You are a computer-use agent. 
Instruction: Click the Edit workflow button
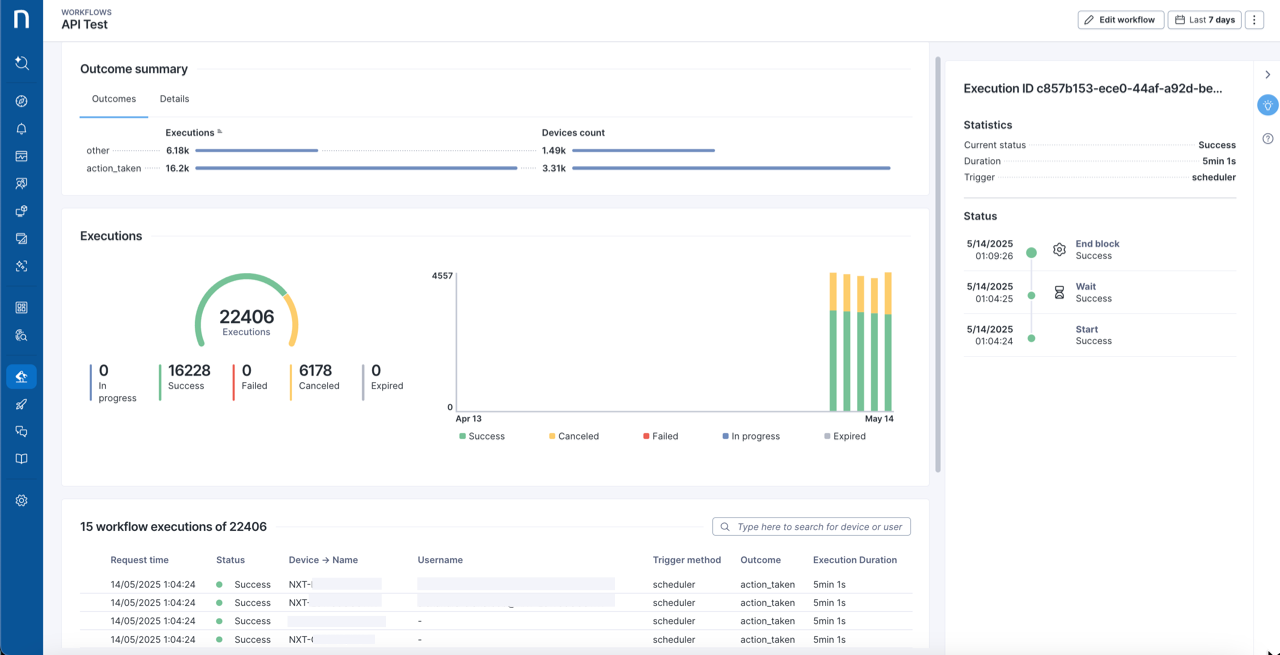tap(1120, 20)
